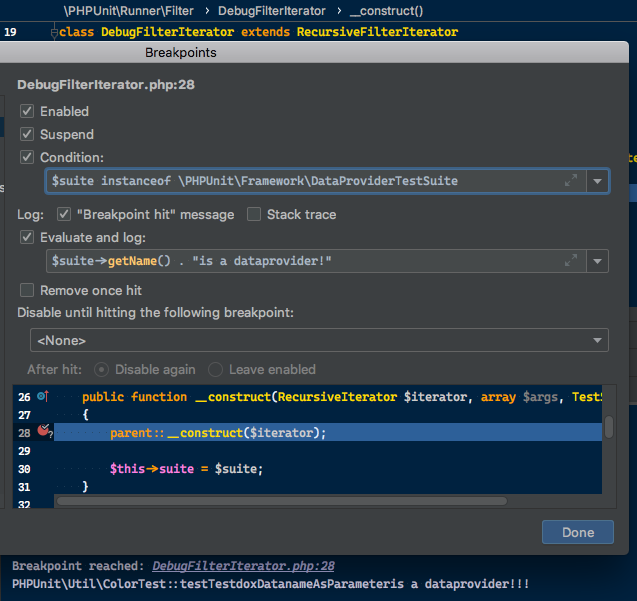637x601 pixels.
Task: Select Disable again radio option
Action: pyautogui.click(x=101, y=369)
